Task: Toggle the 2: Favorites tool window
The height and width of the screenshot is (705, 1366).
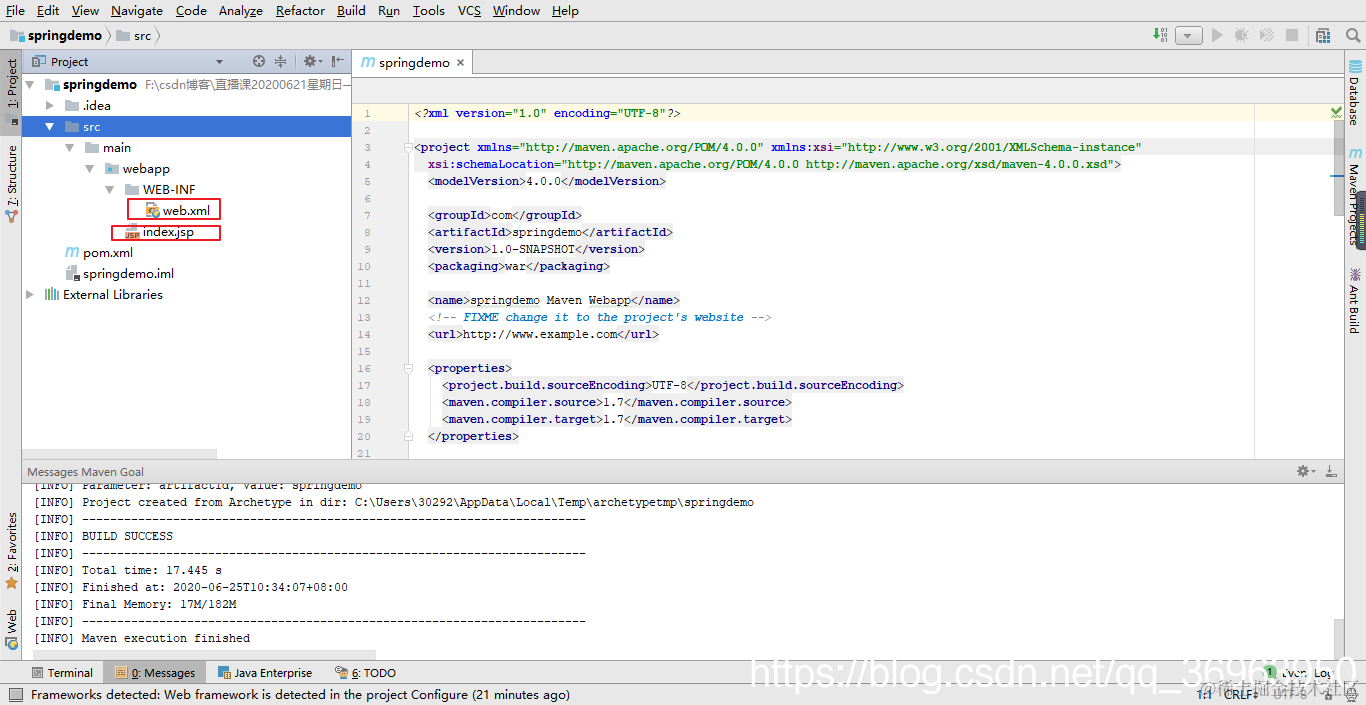Action: pos(11,550)
